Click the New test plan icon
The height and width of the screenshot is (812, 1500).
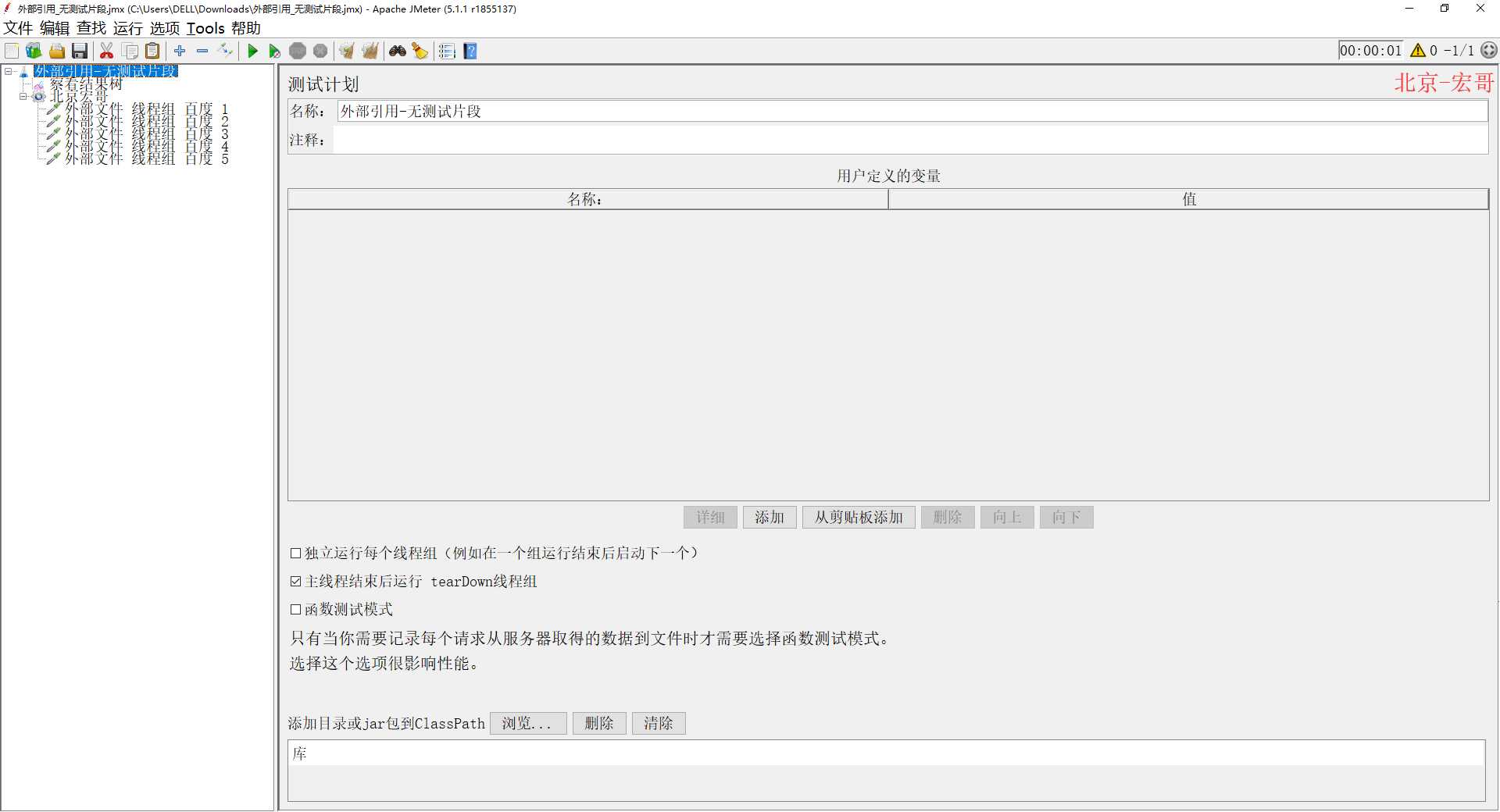point(12,51)
